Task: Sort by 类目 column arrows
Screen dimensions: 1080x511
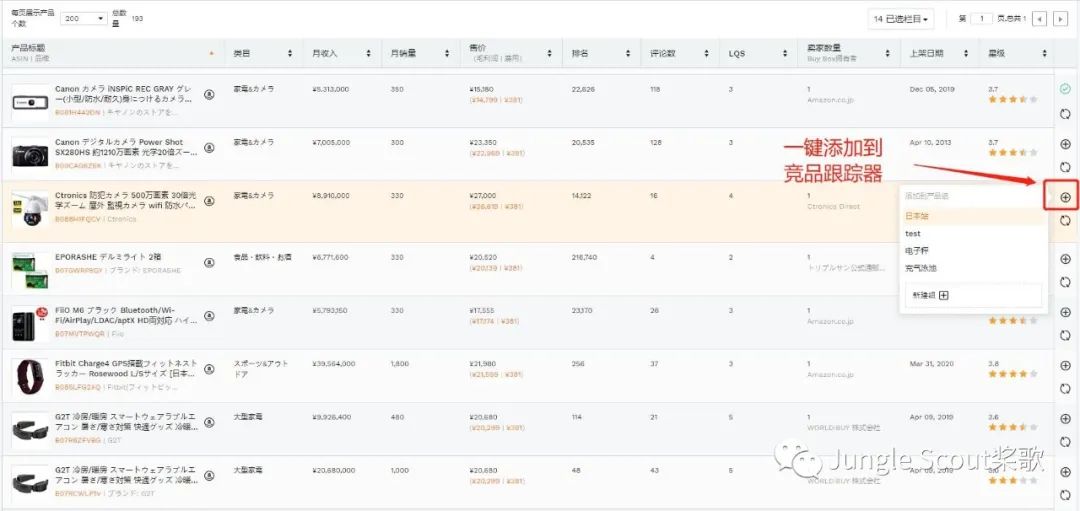Action: [290, 53]
